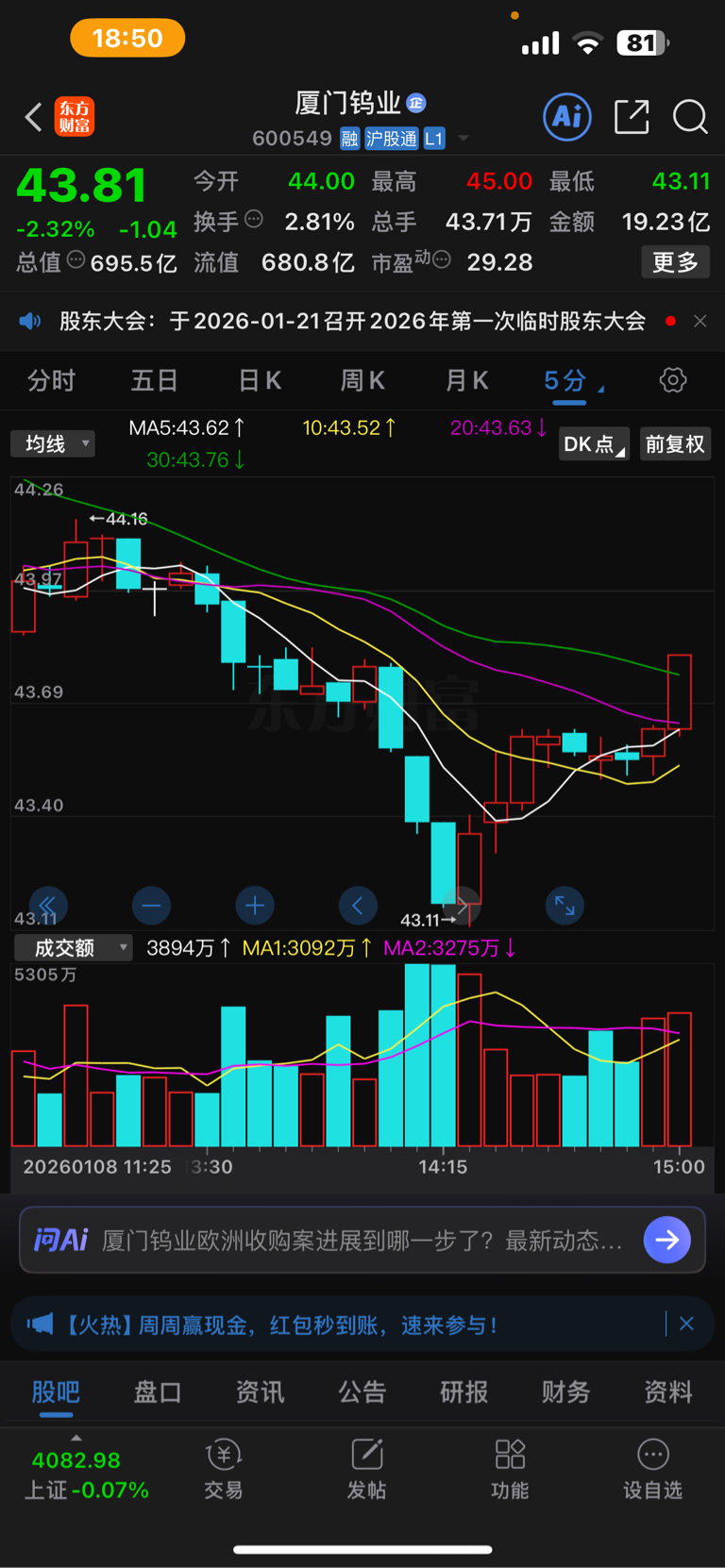Tap the 总值 info icon
The image size is (725, 1568).
[x=76, y=260]
